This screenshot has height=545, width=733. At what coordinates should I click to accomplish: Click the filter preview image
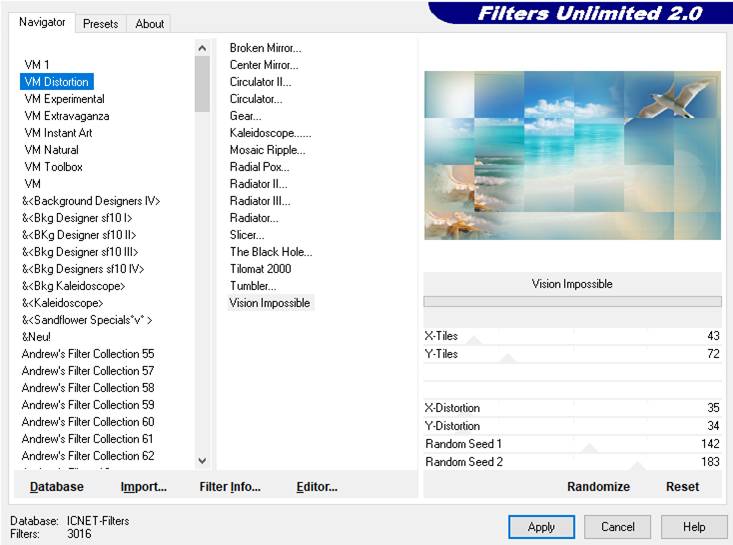pos(572,155)
